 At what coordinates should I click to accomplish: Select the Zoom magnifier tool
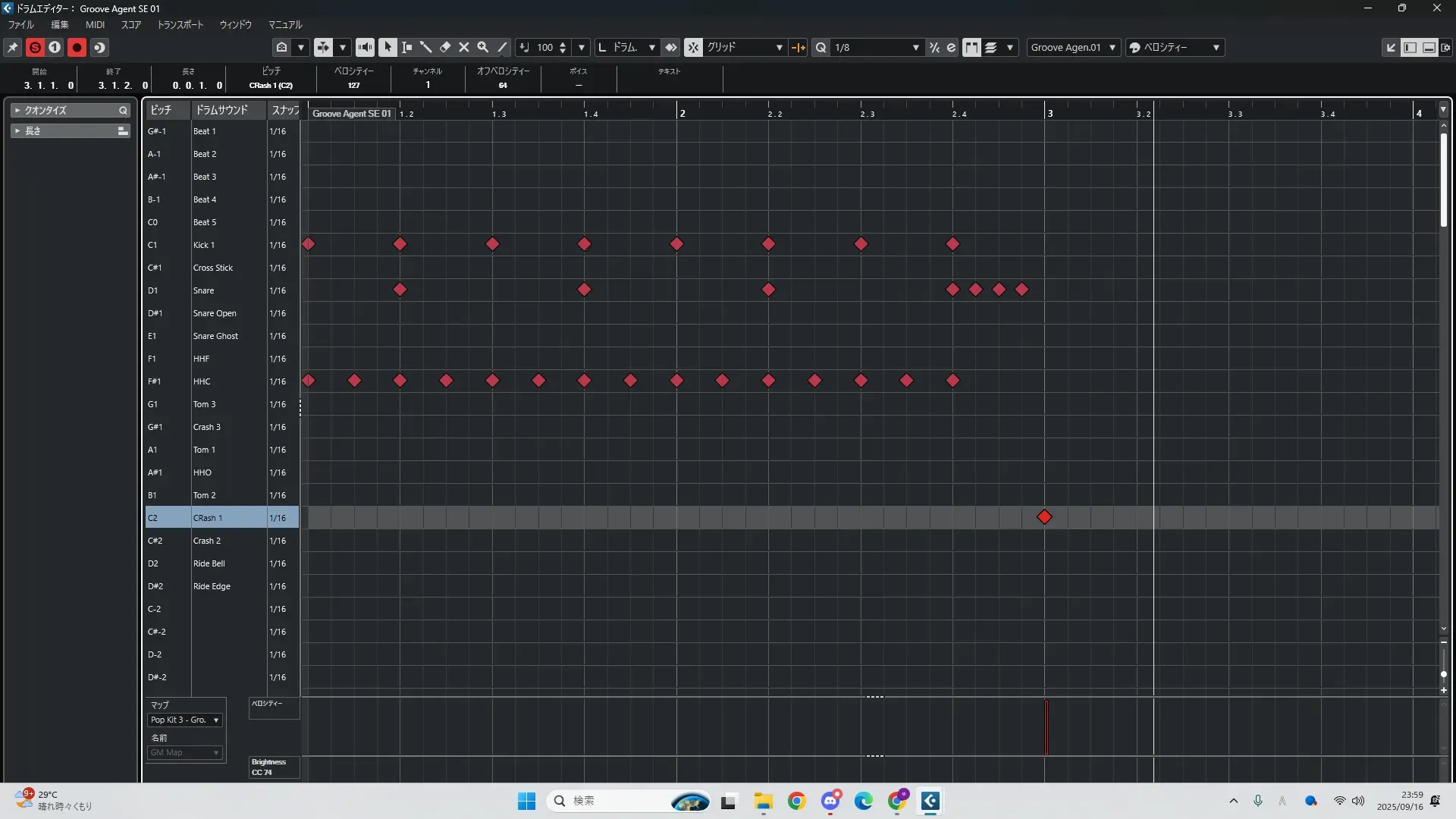point(483,47)
